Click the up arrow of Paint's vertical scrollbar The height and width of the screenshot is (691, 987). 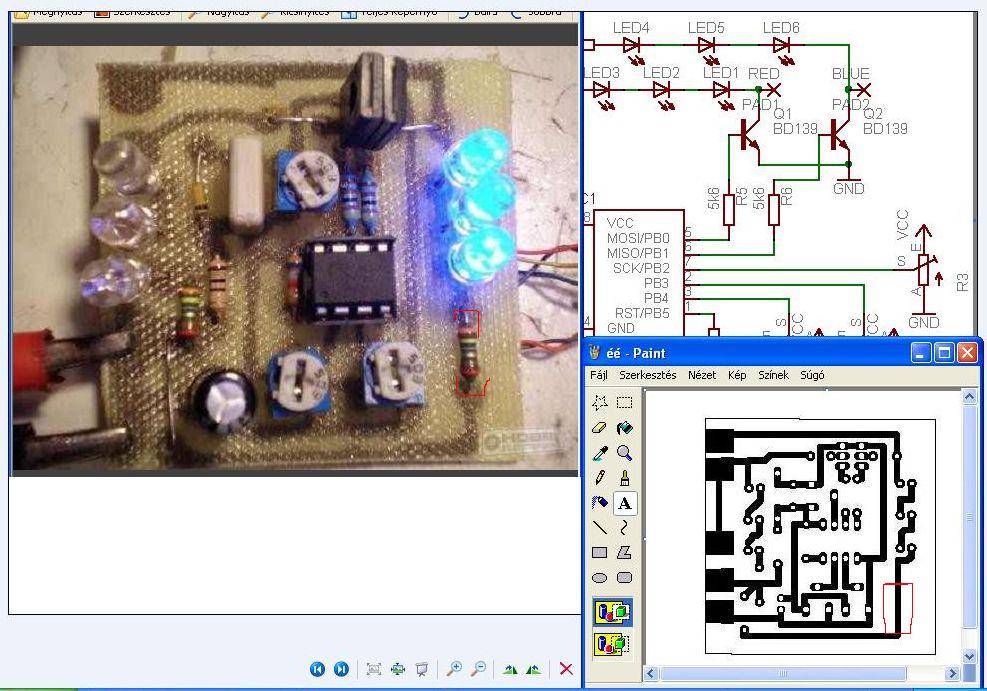click(969, 396)
